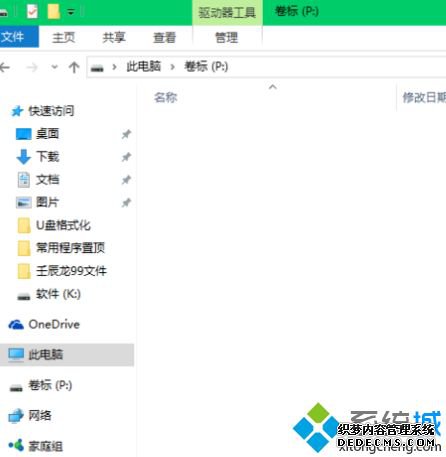Switch to the 主页 ribbon tab
446x457 pixels.
coord(64,37)
